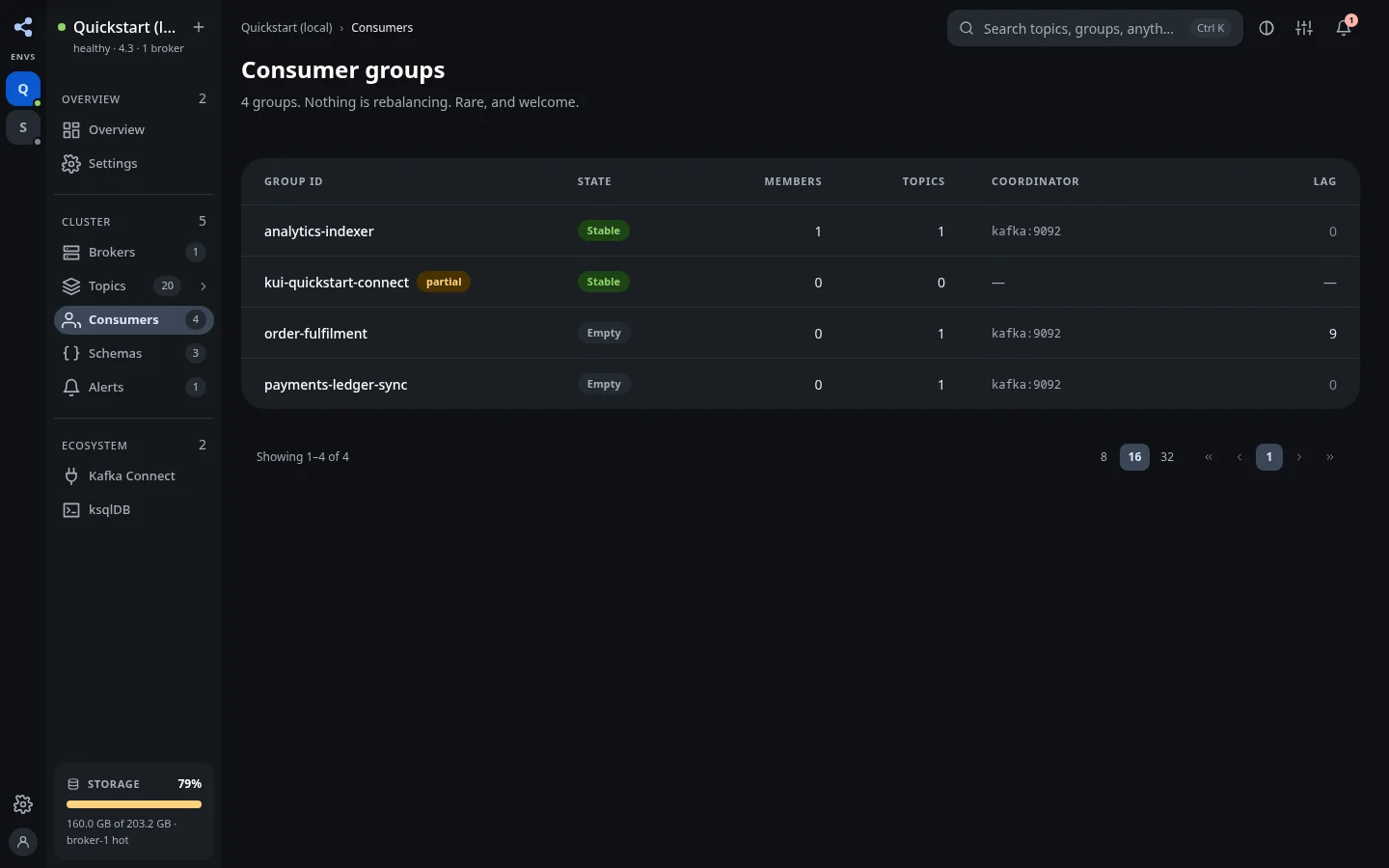
Task: Open the cluster Settings gear icon
Action: (71, 164)
